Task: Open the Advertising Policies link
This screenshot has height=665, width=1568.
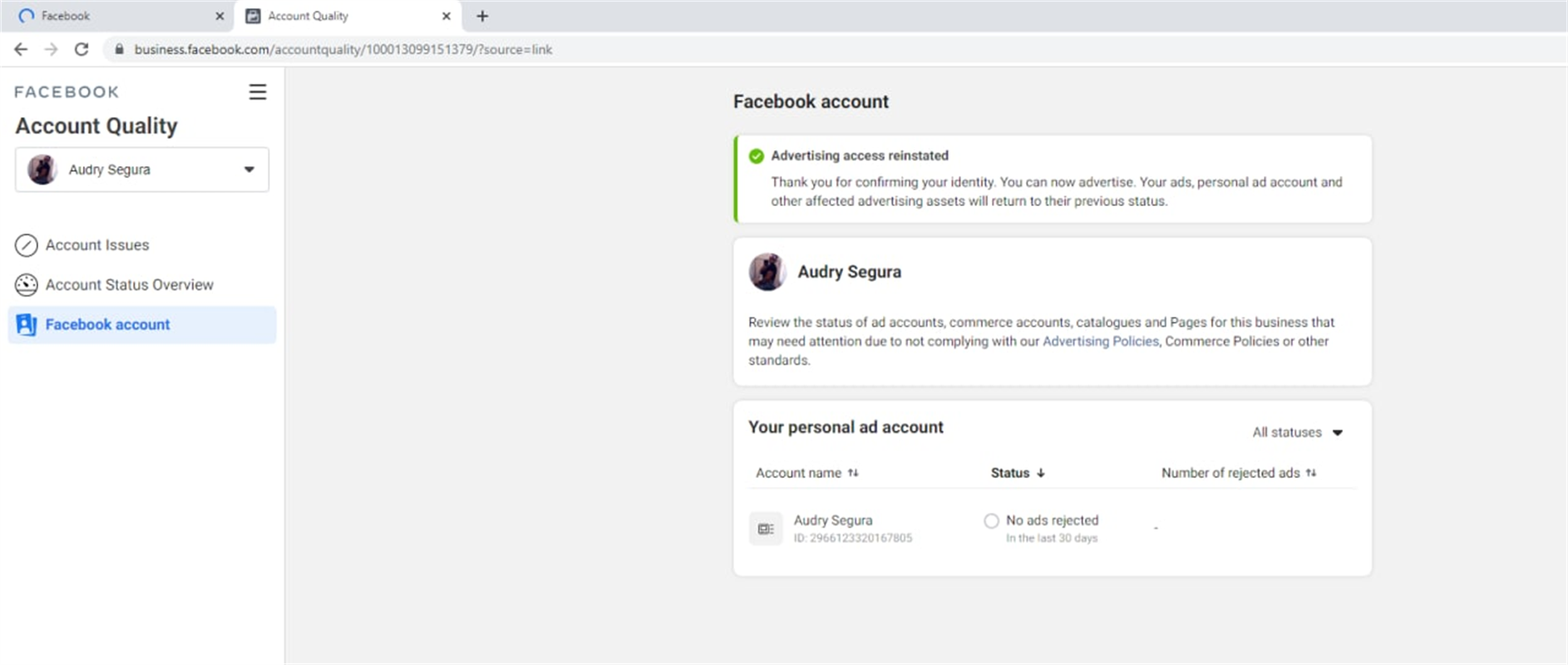Action: tap(1100, 341)
